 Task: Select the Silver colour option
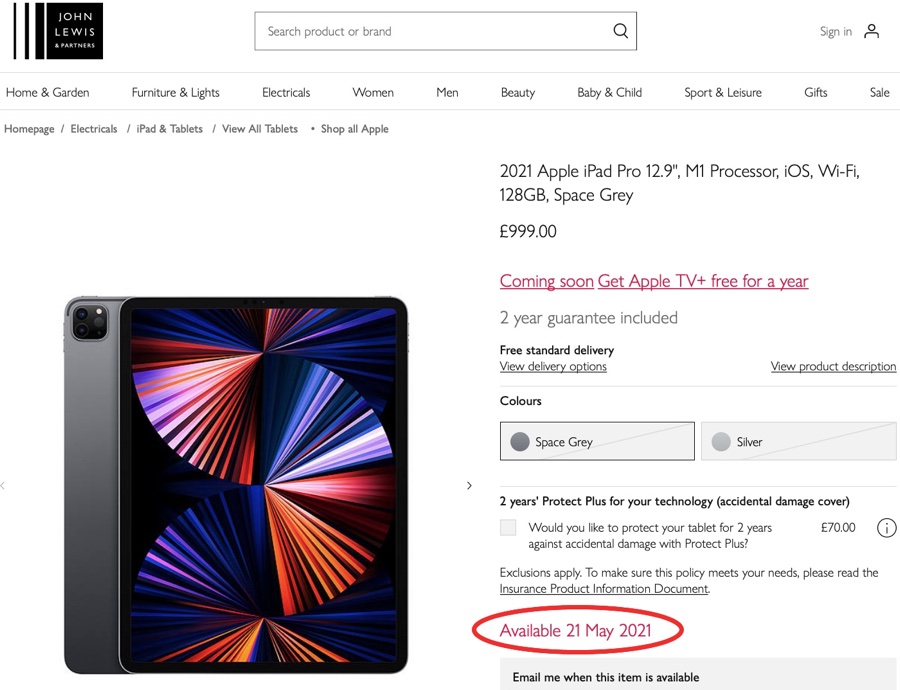[x=798, y=441]
